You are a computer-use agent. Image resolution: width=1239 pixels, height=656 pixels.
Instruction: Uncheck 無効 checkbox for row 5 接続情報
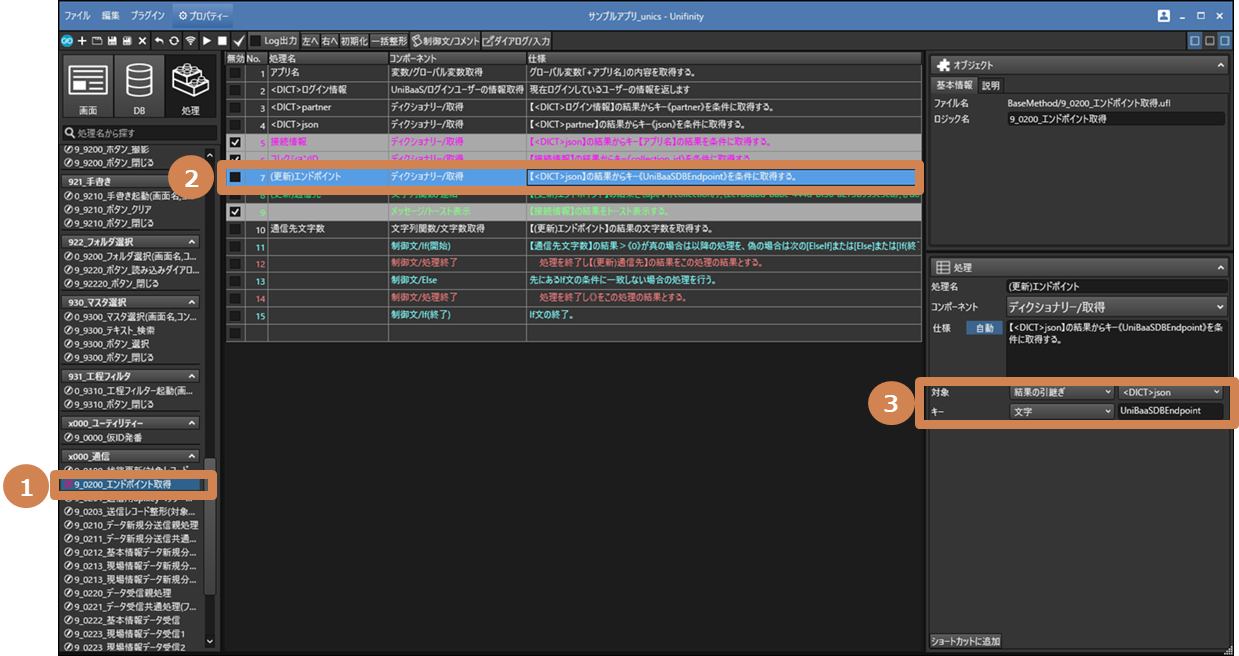click(x=234, y=142)
